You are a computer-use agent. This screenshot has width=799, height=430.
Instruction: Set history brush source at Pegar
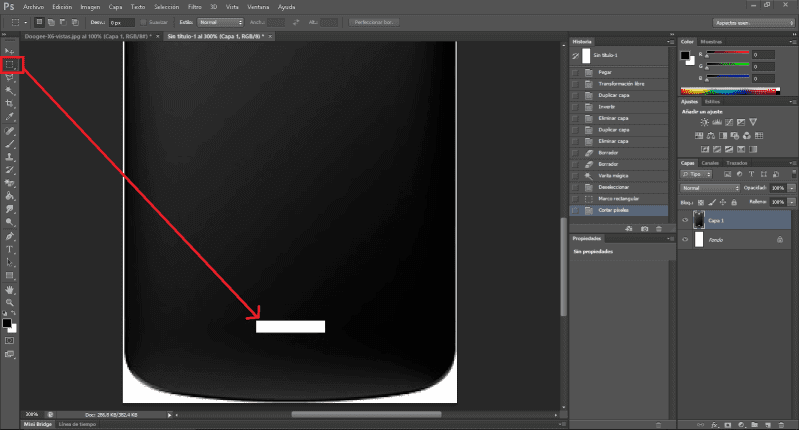pos(575,72)
